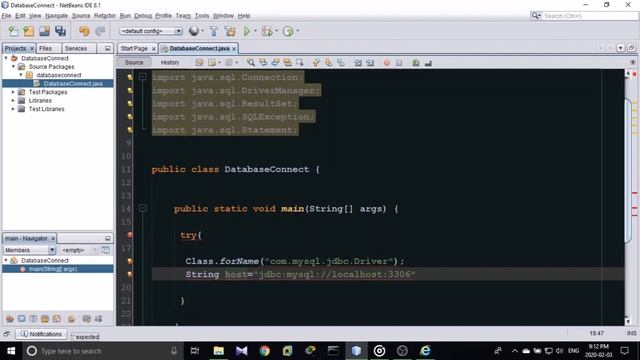Collapse the Source Packages node

pos(13,67)
